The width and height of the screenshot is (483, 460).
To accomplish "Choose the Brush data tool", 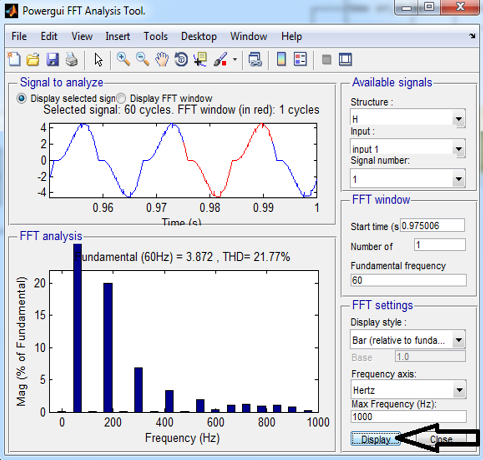I will click(220, 60).
